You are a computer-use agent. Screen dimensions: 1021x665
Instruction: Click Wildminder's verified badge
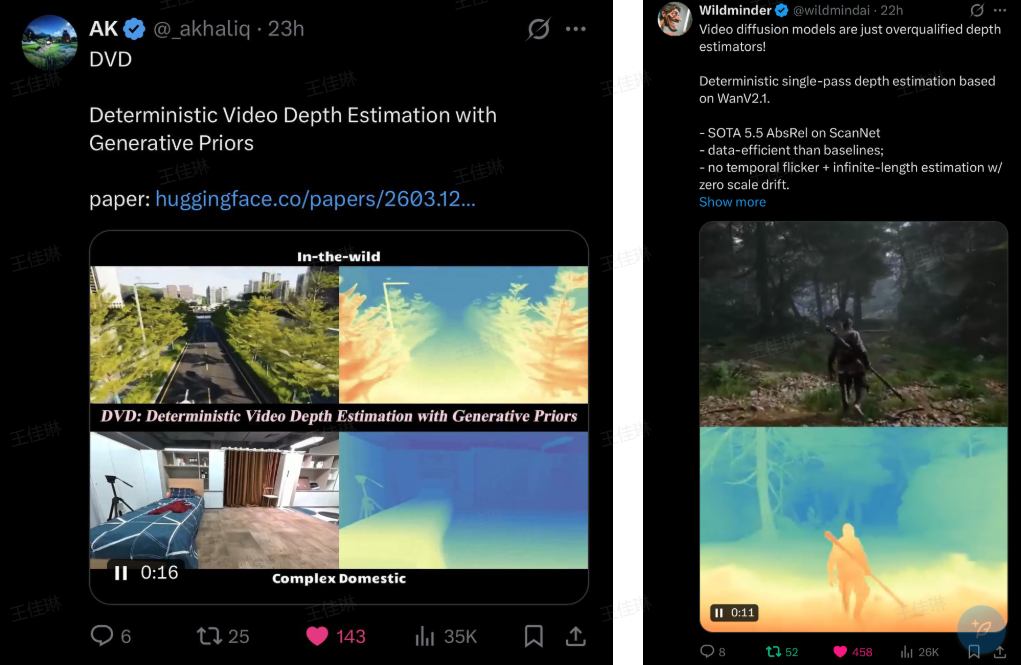(781, 10)
